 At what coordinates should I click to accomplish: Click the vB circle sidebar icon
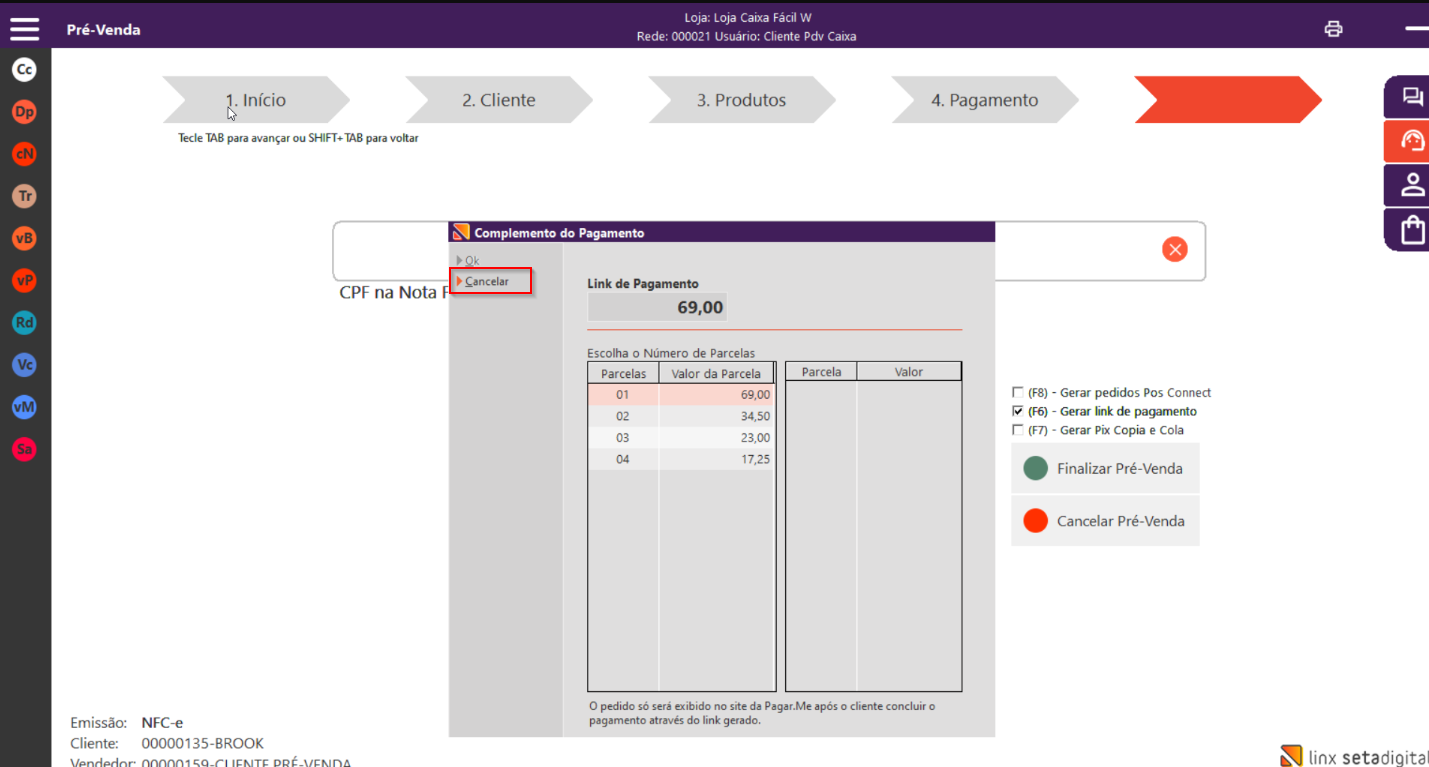(x=24, y=238)
